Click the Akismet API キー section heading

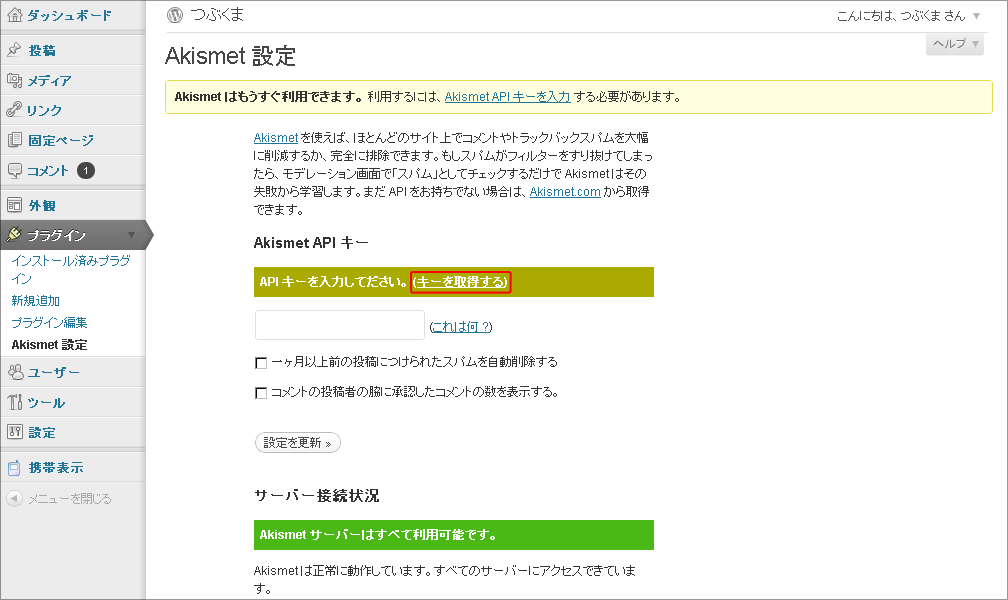311,242
